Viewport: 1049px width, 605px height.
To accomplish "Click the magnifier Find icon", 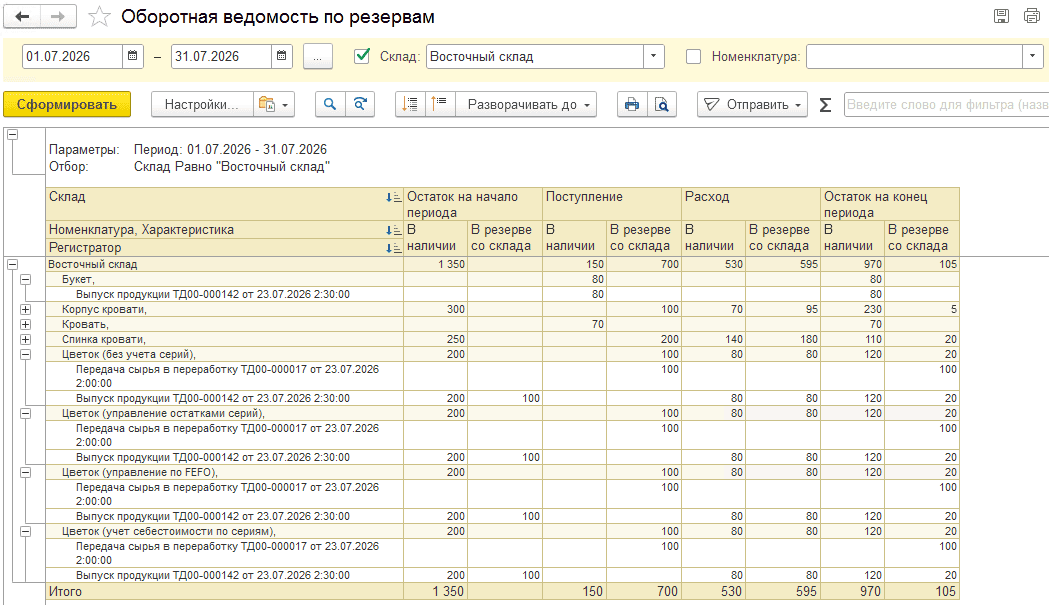I will 330,104.
